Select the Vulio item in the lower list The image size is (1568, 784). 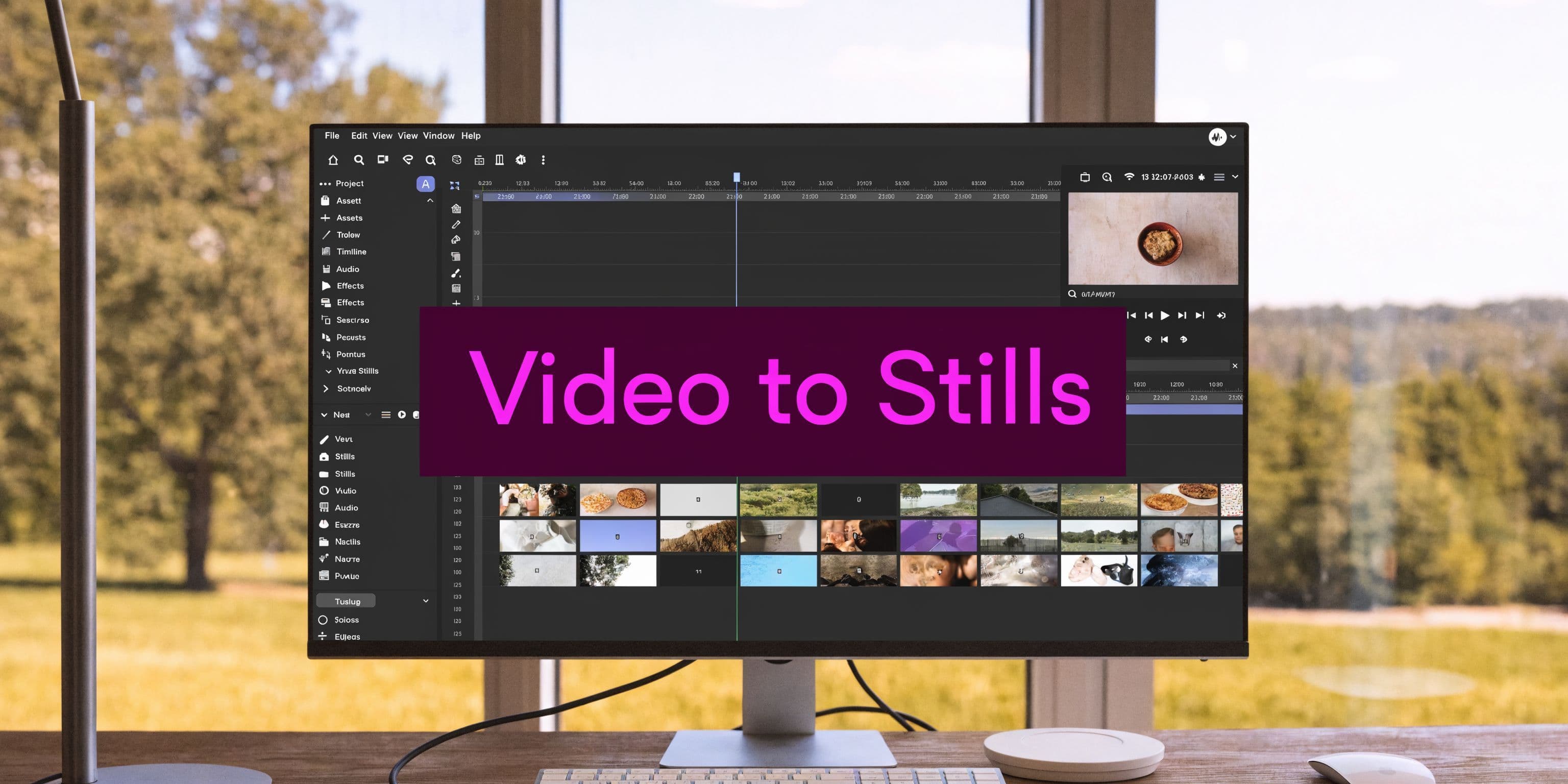tap(338, 491)
